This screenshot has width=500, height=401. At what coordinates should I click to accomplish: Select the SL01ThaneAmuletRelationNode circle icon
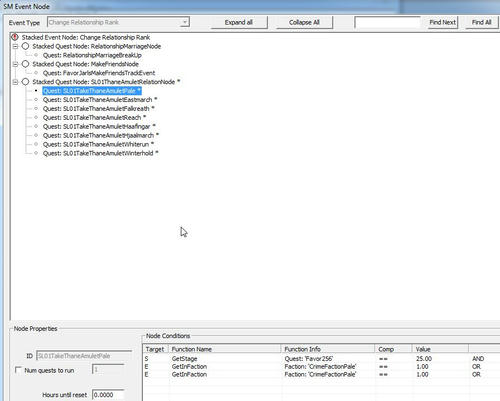pyautogui.click(x=25, y=82)
